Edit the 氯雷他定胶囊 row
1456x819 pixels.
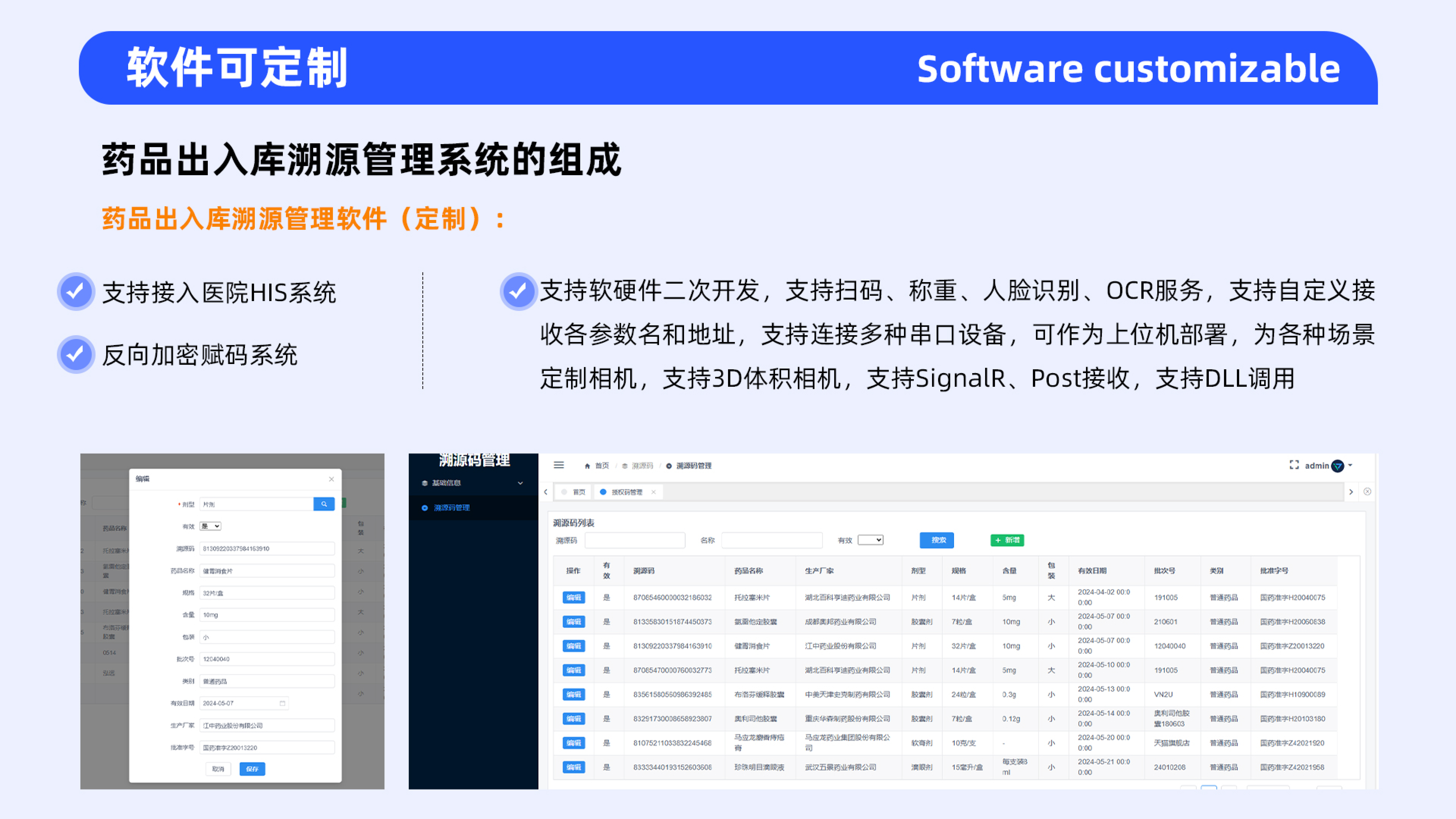point(574,622)
